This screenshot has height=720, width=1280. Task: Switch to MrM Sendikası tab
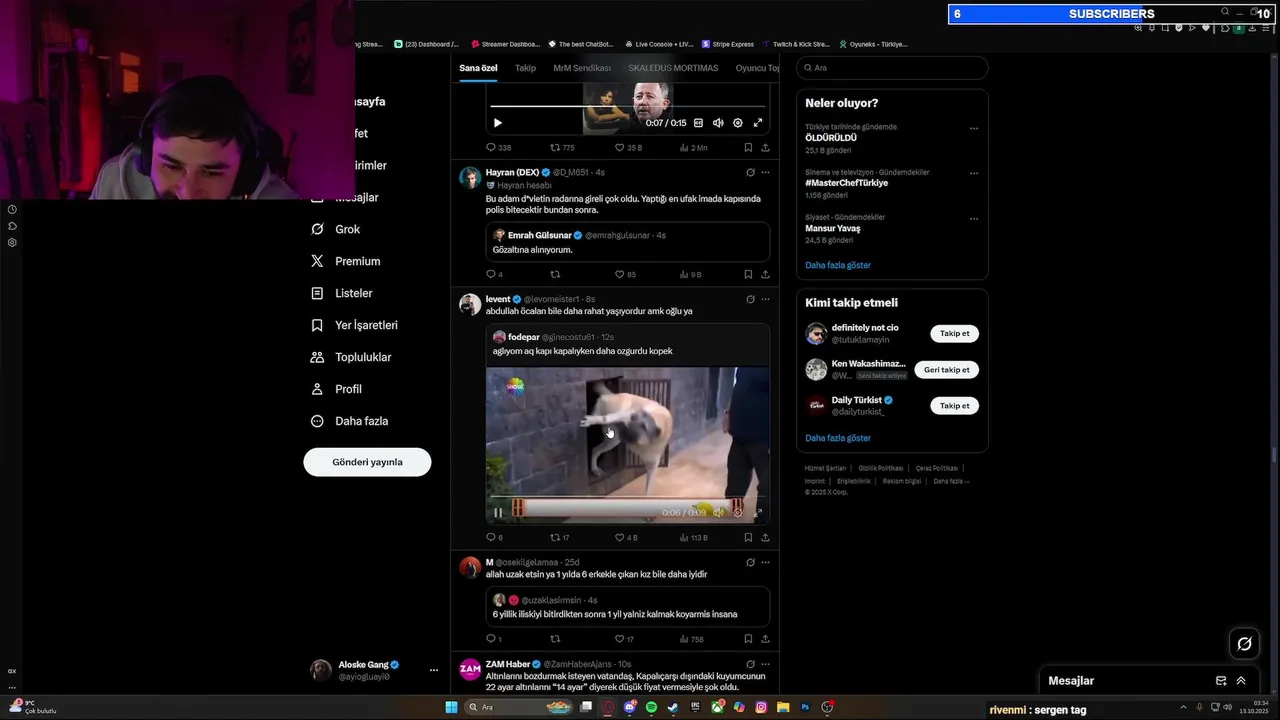[x=582, y=68]
